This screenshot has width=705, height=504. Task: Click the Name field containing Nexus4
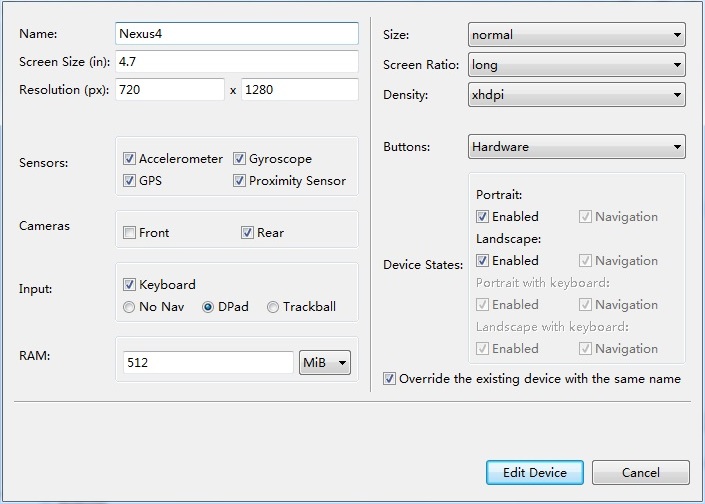[236, 34]
